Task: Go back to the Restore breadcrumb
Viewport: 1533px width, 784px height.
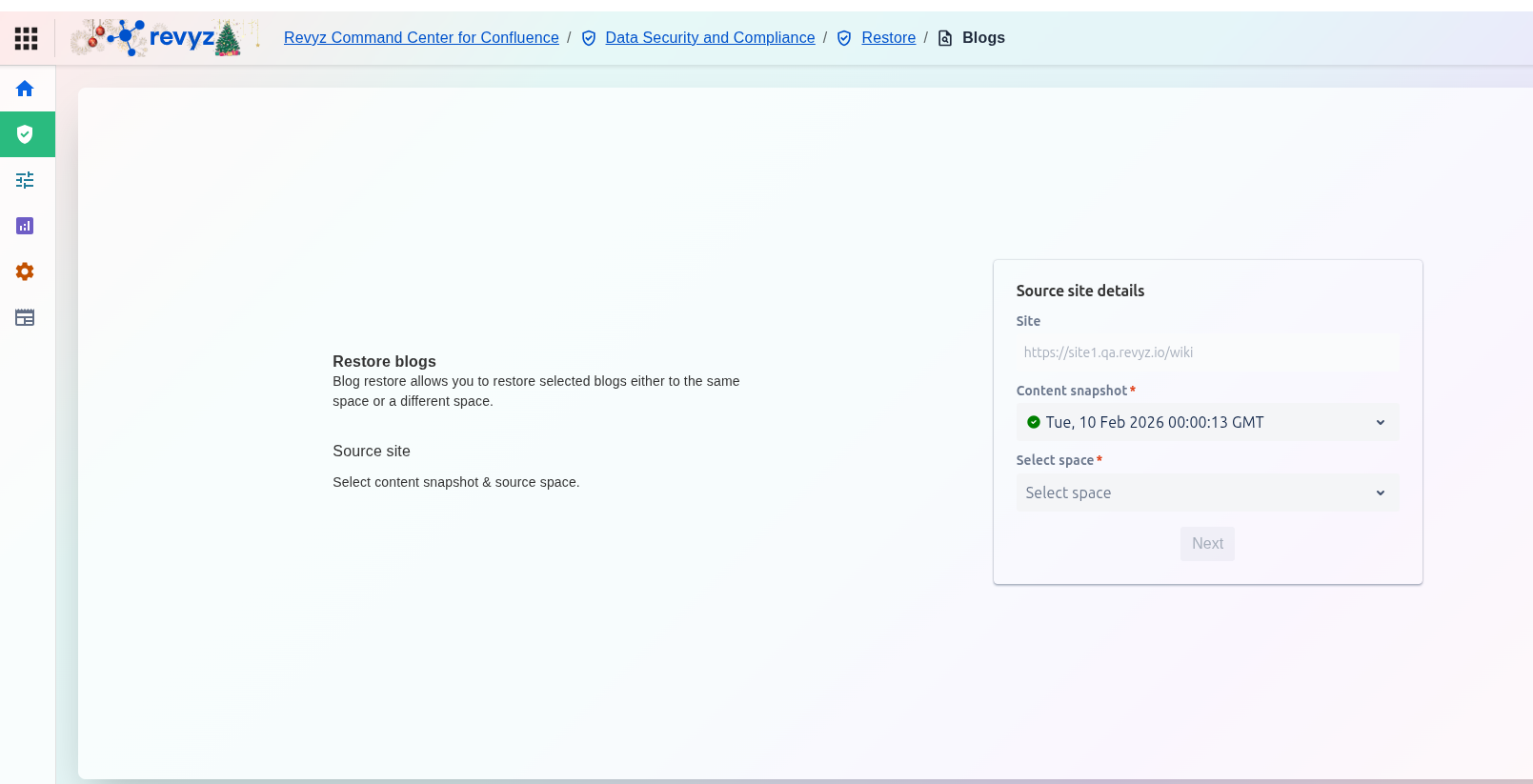Action: [888, 38]
